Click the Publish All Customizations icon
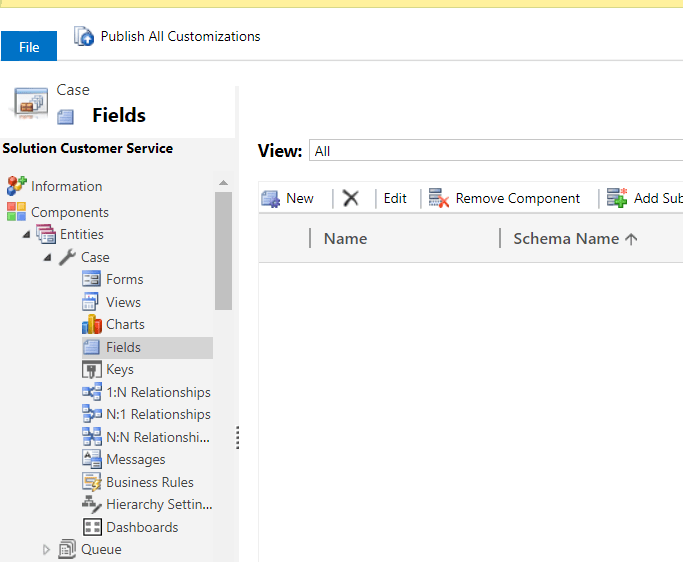 (x=84, y=37)
